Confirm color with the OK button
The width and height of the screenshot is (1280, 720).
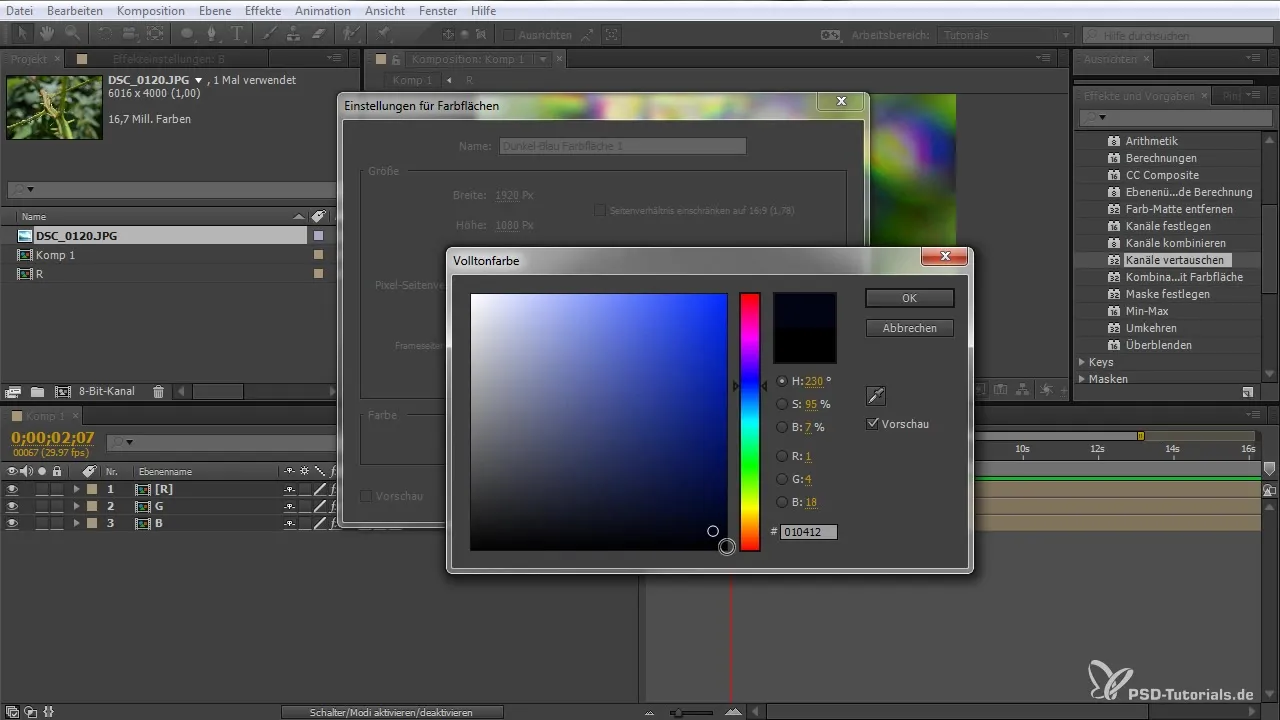(x=909, y=298)
